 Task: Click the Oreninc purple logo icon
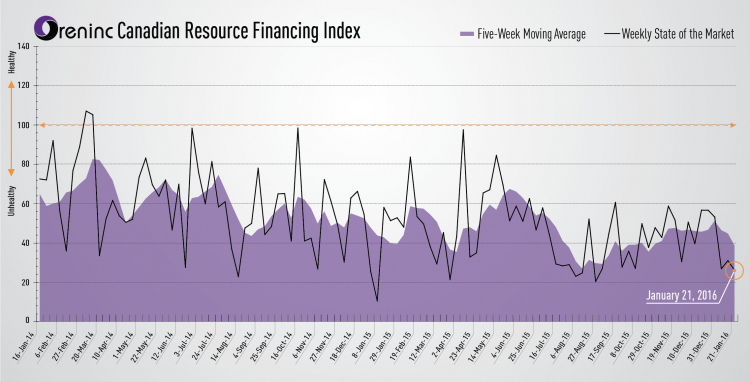46,28
